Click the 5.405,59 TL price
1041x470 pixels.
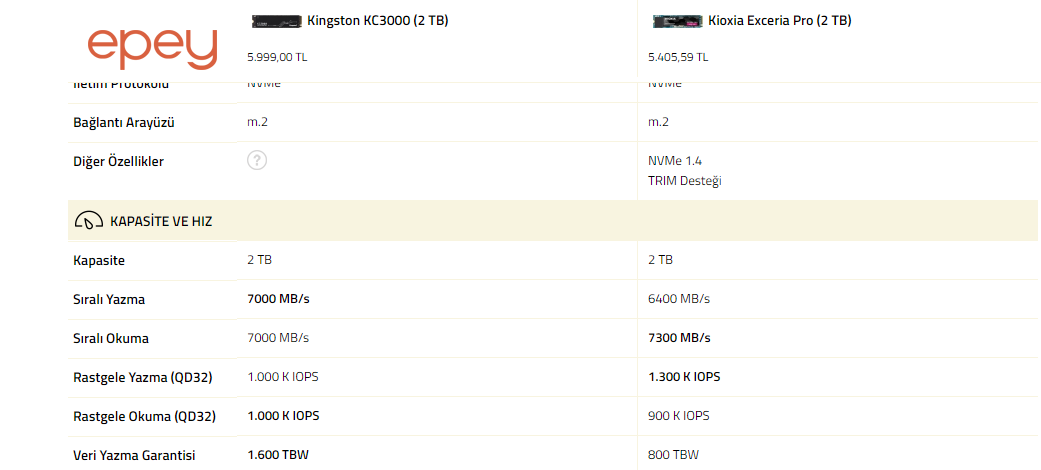[x=678, y=57]
